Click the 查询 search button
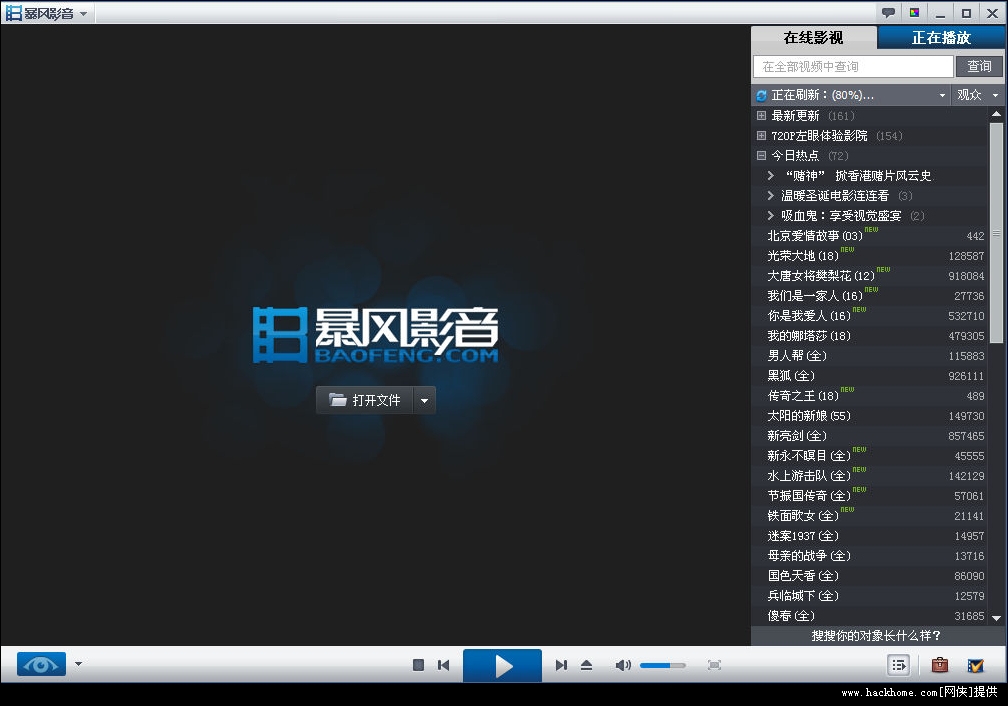The image size is (1008, 706). point(979,66)
